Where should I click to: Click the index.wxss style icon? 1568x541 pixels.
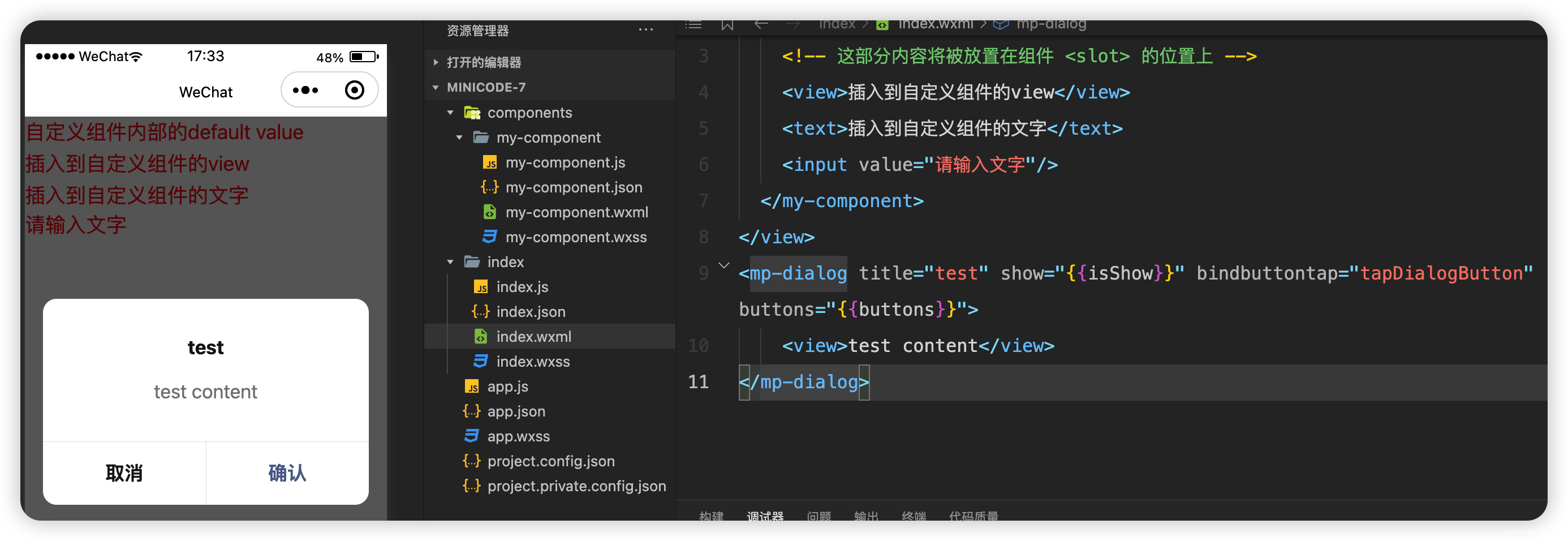tap(481, 361)
